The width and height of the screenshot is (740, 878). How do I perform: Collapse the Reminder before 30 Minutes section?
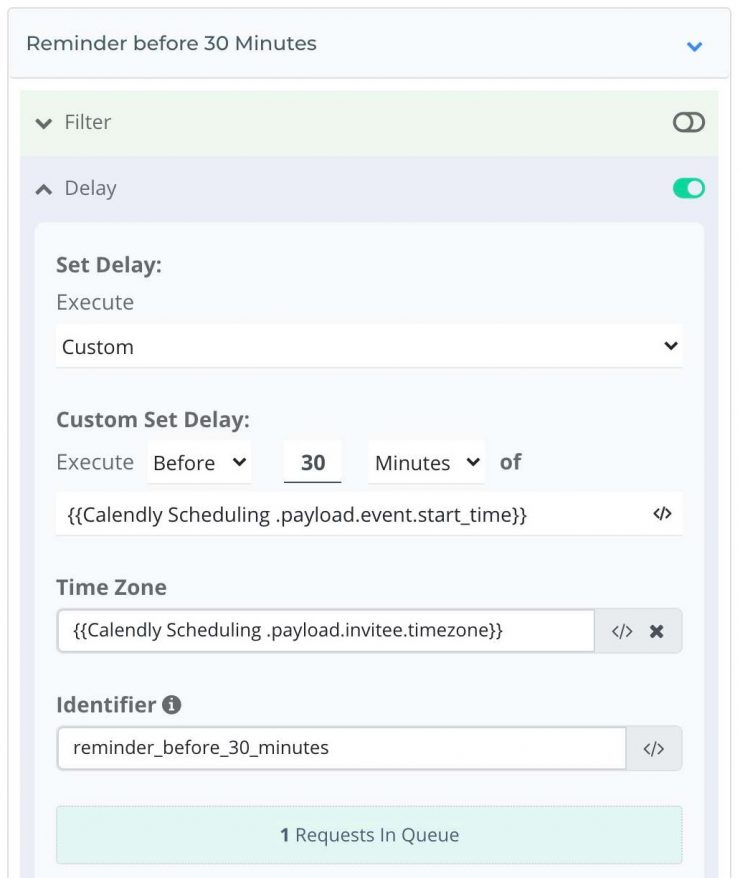point(692,44)
